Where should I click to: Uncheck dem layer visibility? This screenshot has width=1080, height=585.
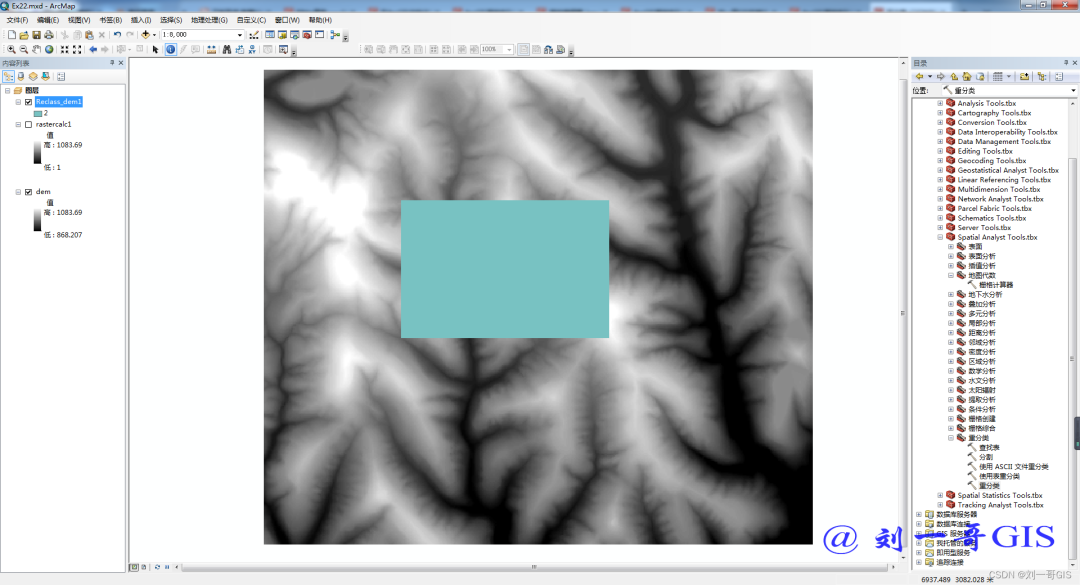point(28,192)
